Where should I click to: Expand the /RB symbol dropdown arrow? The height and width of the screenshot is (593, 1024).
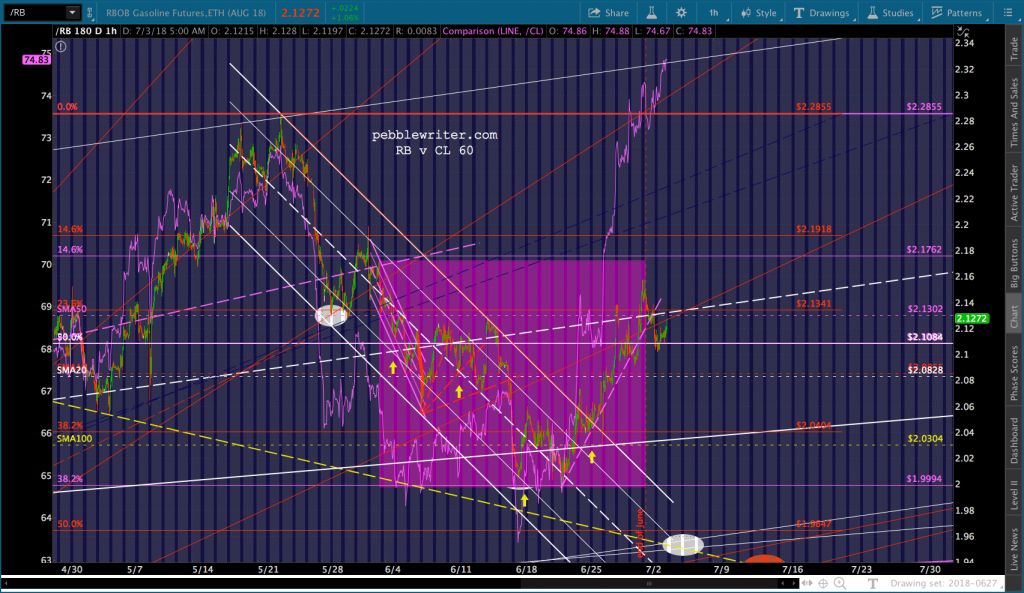pos(72,13)
